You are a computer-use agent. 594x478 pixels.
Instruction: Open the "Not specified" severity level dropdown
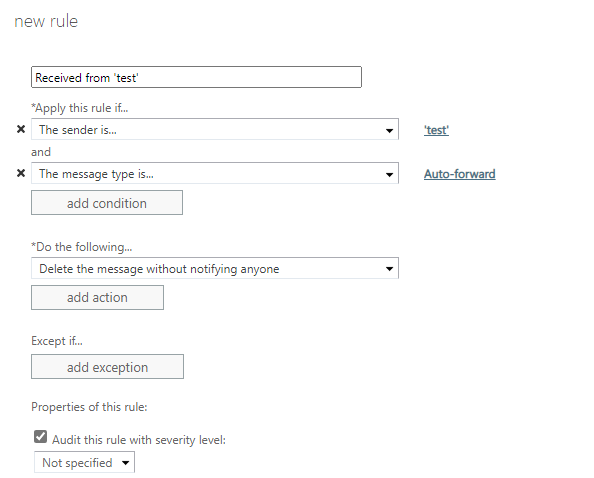(84, 462)
